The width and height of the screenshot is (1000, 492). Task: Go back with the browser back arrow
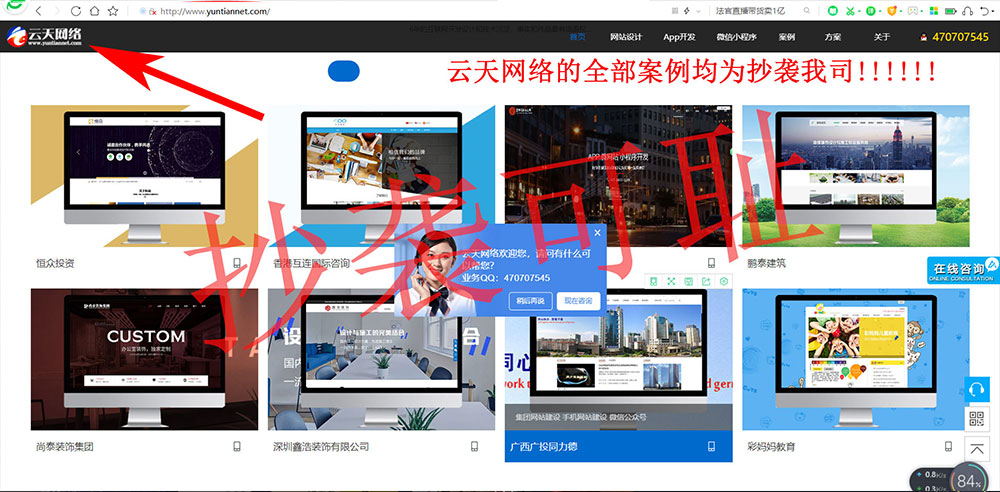(x=39, y=11)
